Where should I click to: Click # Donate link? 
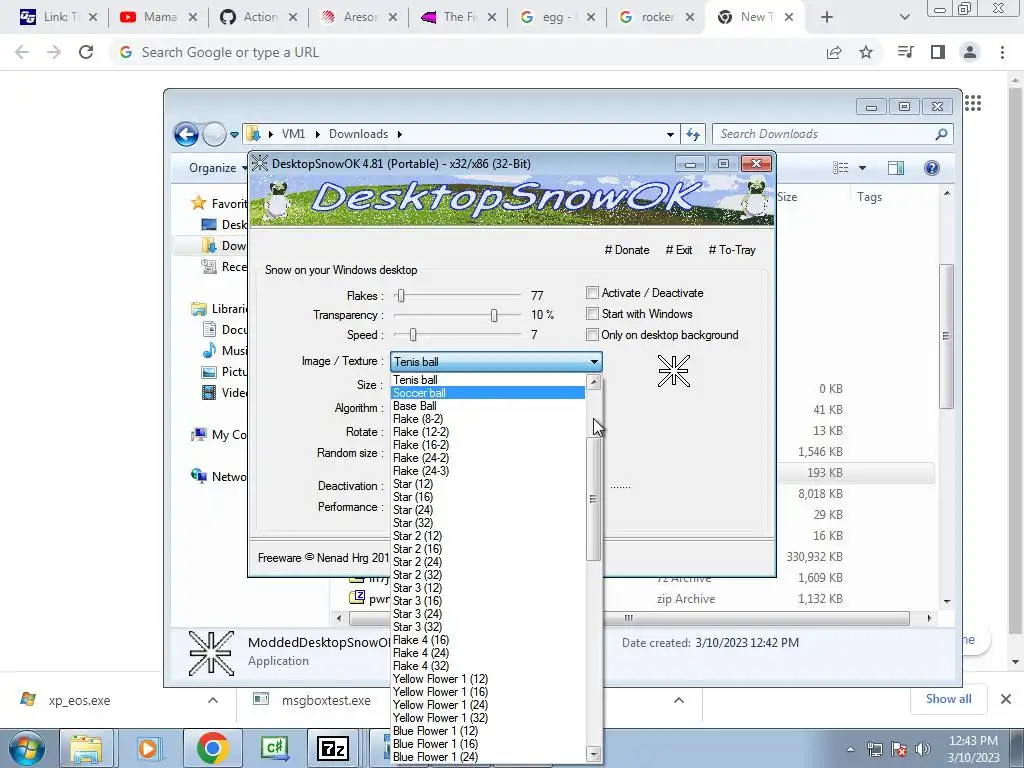click(x=627, y=249)
